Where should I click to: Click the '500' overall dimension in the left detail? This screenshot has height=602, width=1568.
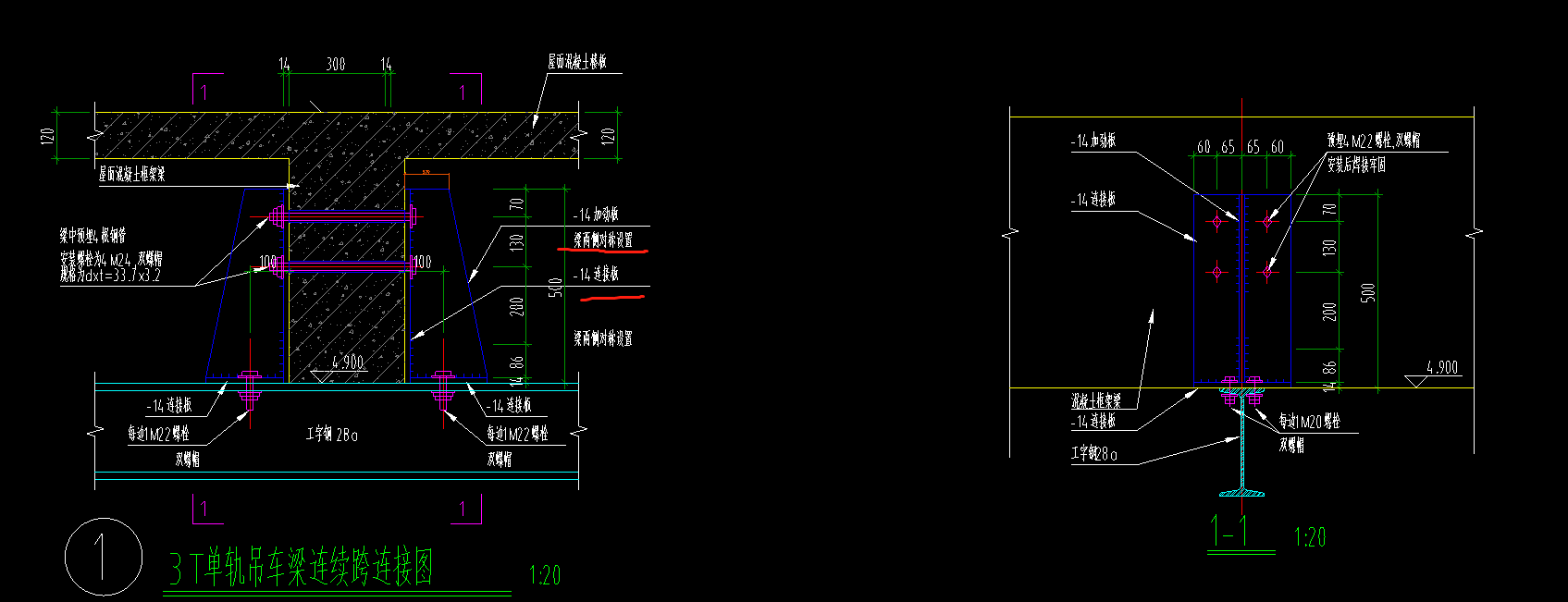[x=556, y=288]
